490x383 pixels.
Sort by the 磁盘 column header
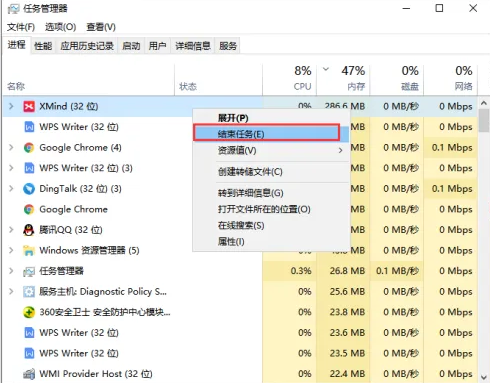click(x=397, y=79)
